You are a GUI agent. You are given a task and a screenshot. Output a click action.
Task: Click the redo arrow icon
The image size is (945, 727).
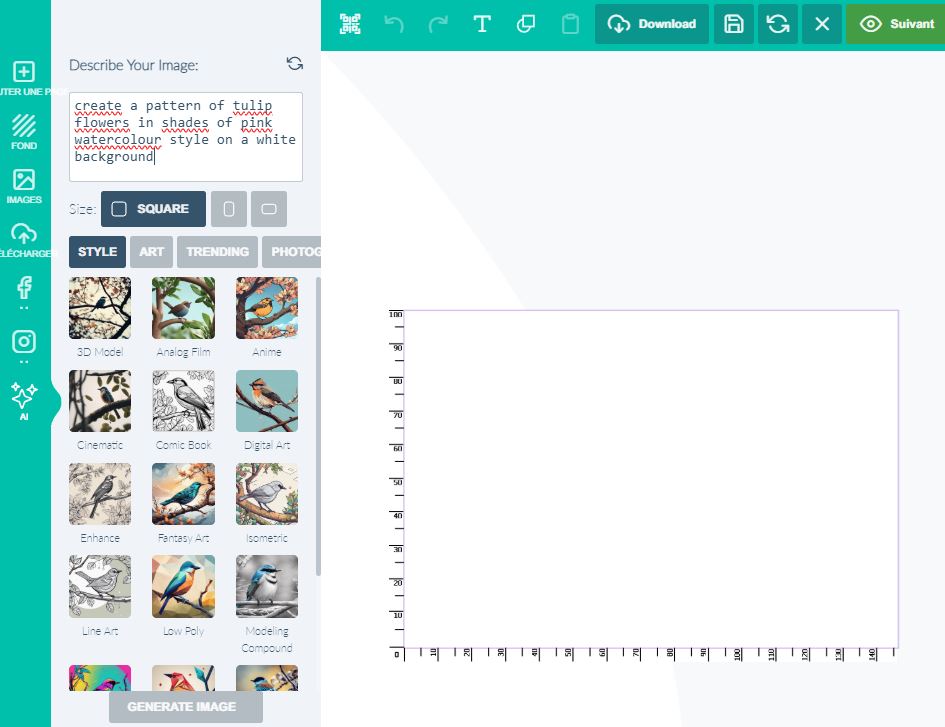[438, 24]
